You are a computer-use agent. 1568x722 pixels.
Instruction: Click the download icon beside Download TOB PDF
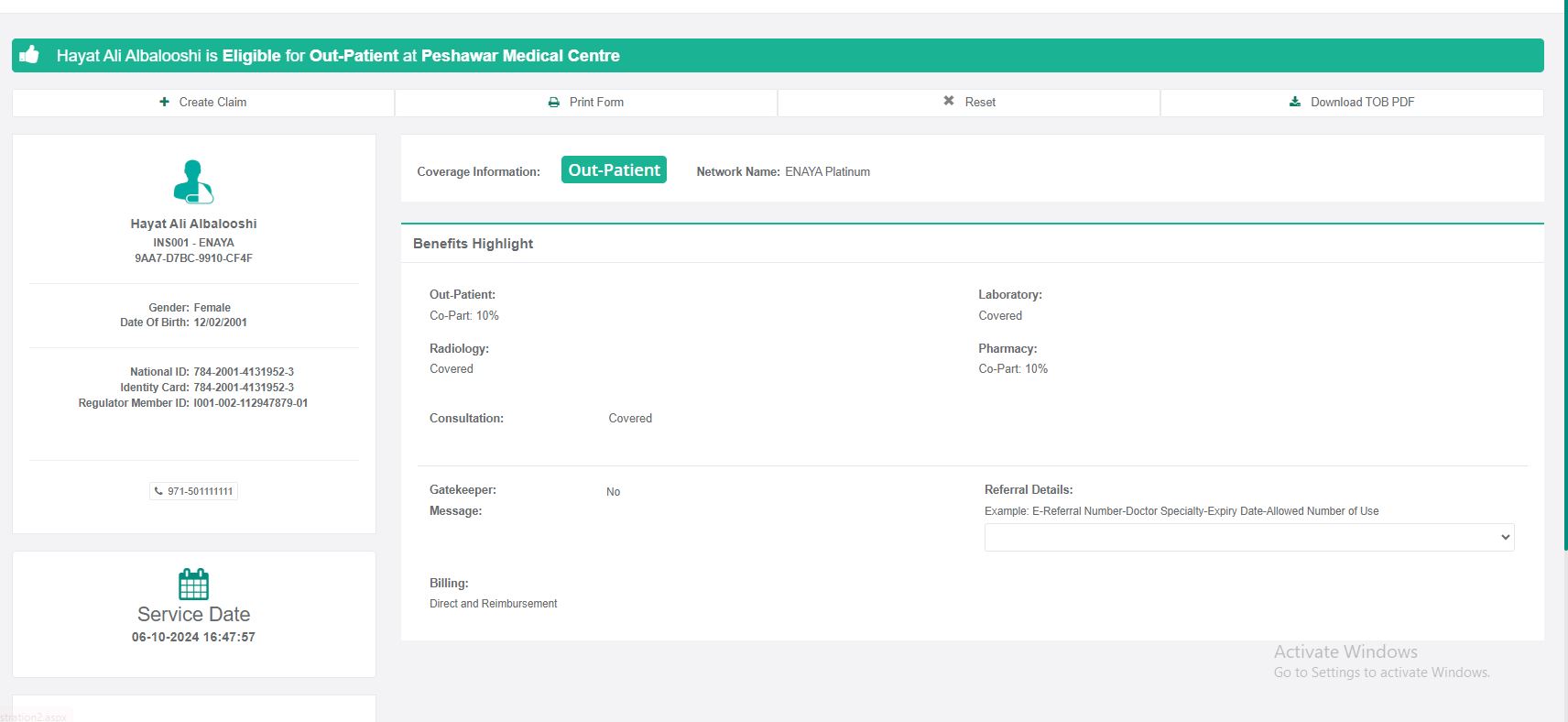1295,102
